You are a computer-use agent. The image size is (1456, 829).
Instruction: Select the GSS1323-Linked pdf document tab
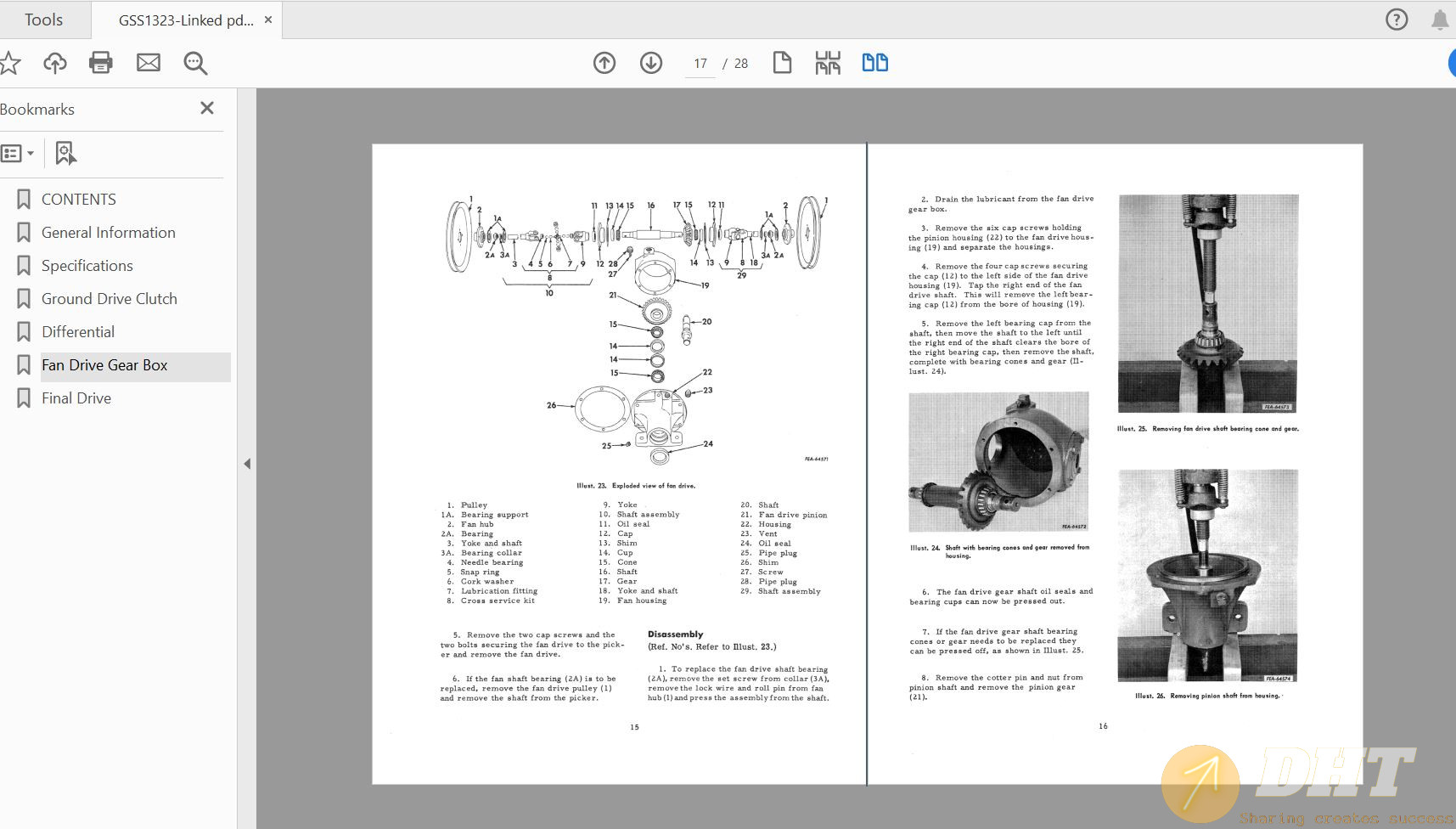[x=186, y=20]
